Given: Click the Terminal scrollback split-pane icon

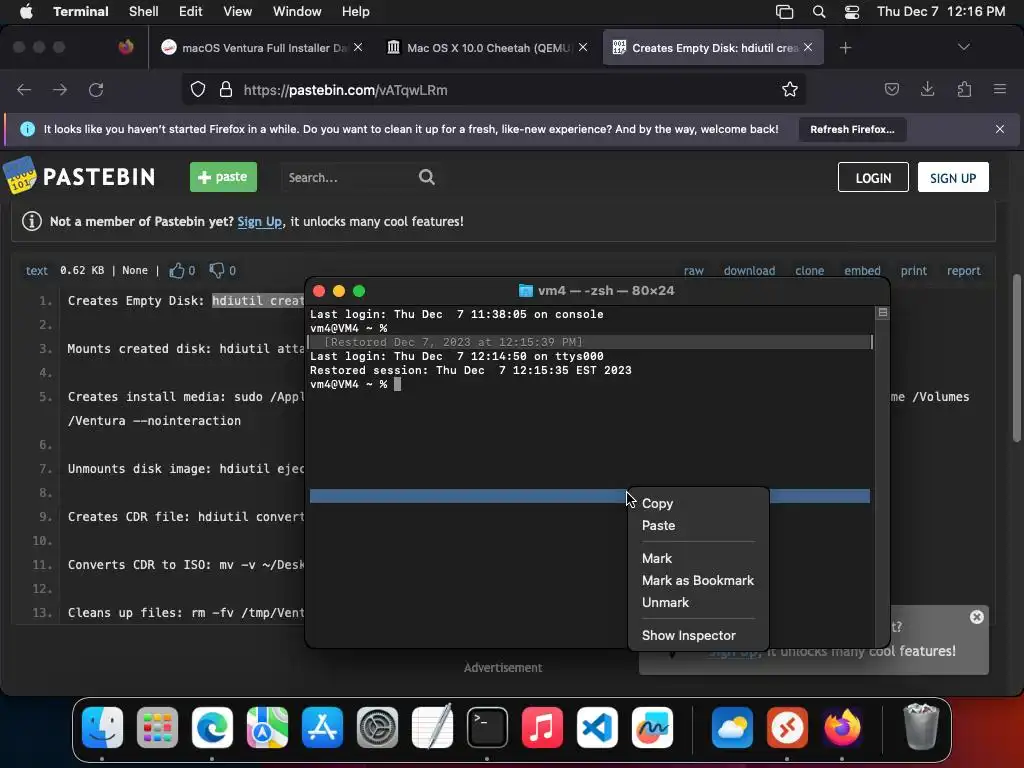Looking at the screenshot, I should coord(882,313).
